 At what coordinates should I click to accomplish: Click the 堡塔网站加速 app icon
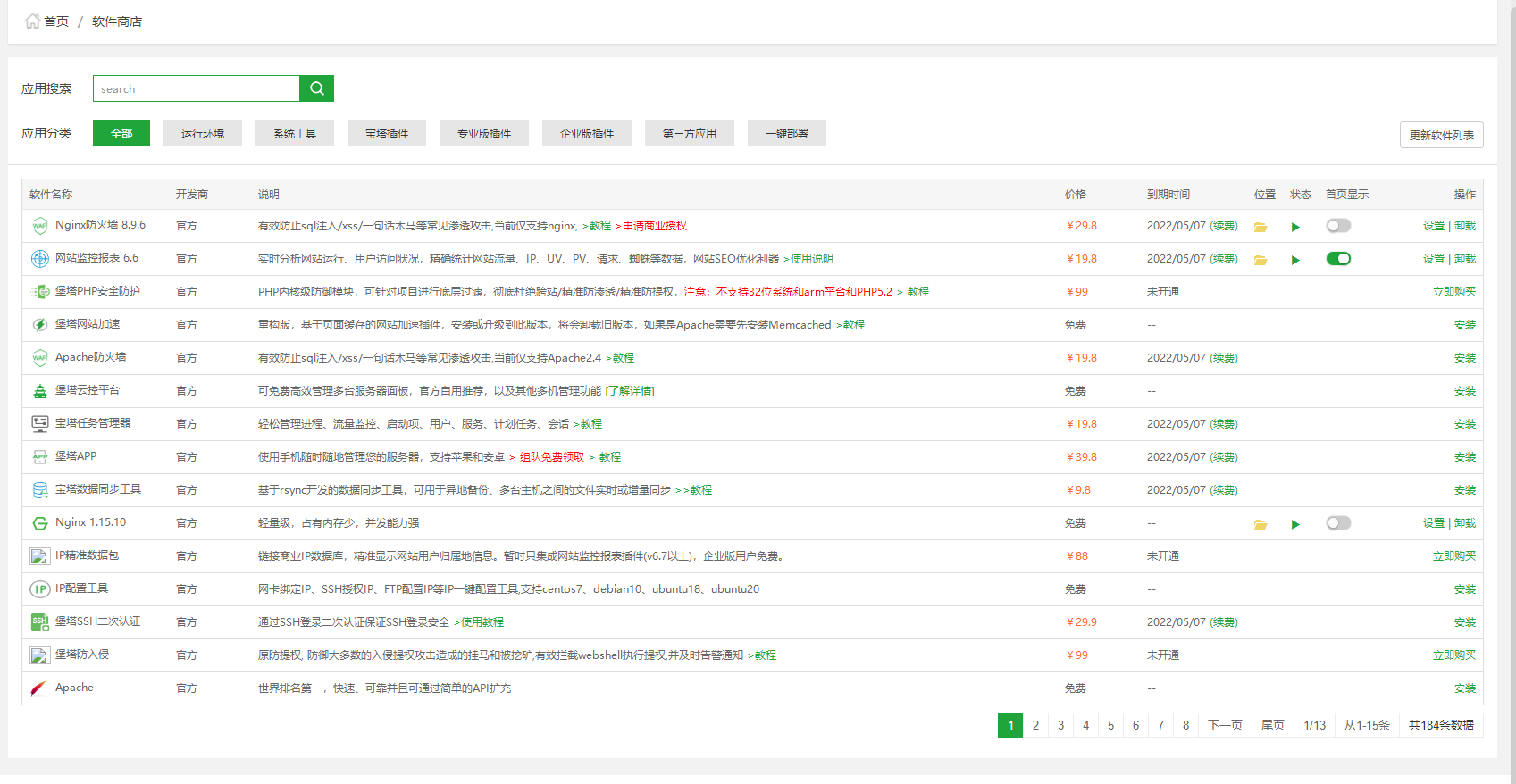pyautogui.click(x=40, y=325)
